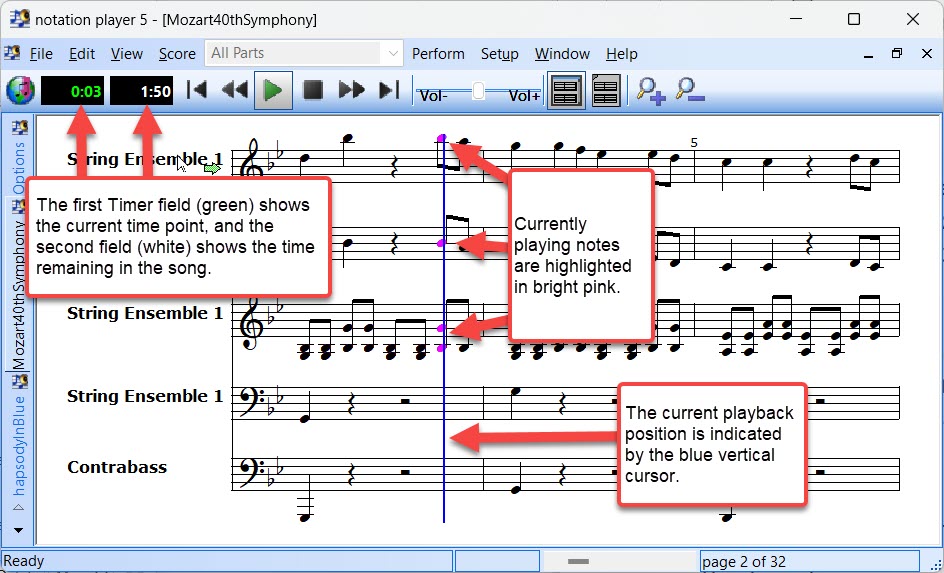Fast forward with double-right arrows

coord(352,90)
